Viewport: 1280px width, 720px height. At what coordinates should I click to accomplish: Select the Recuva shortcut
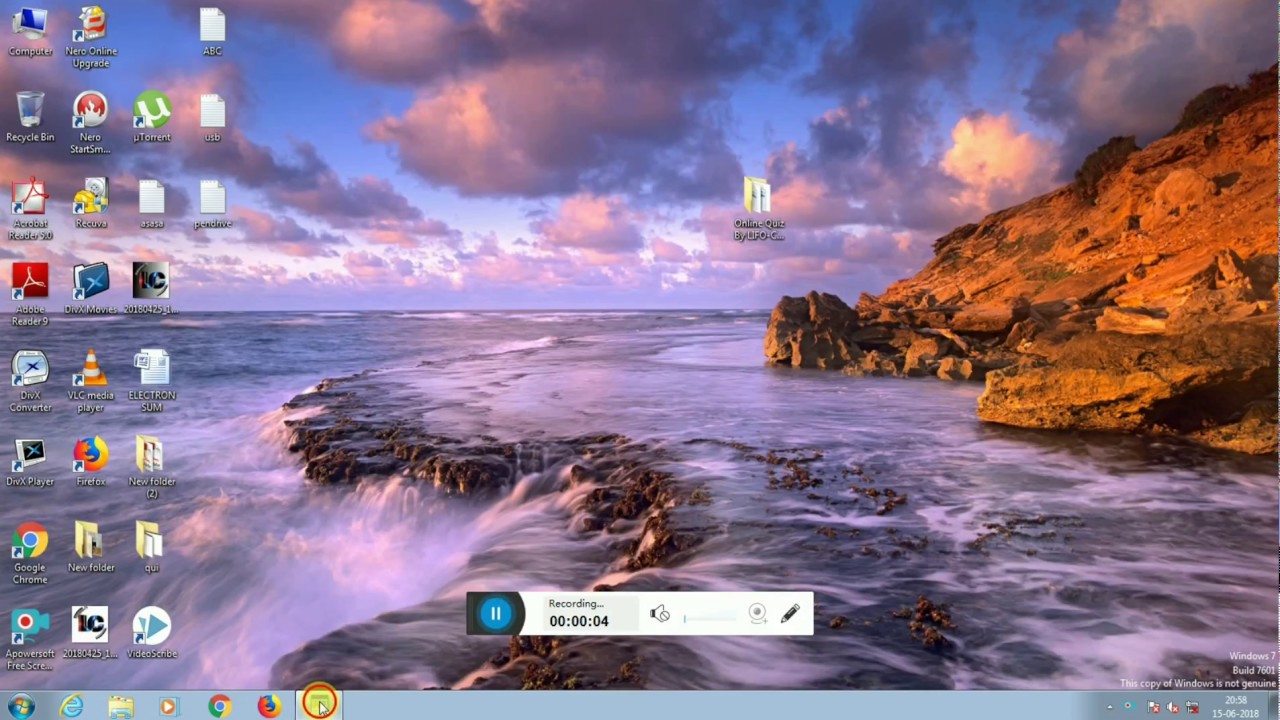click(x=90, y=204)
